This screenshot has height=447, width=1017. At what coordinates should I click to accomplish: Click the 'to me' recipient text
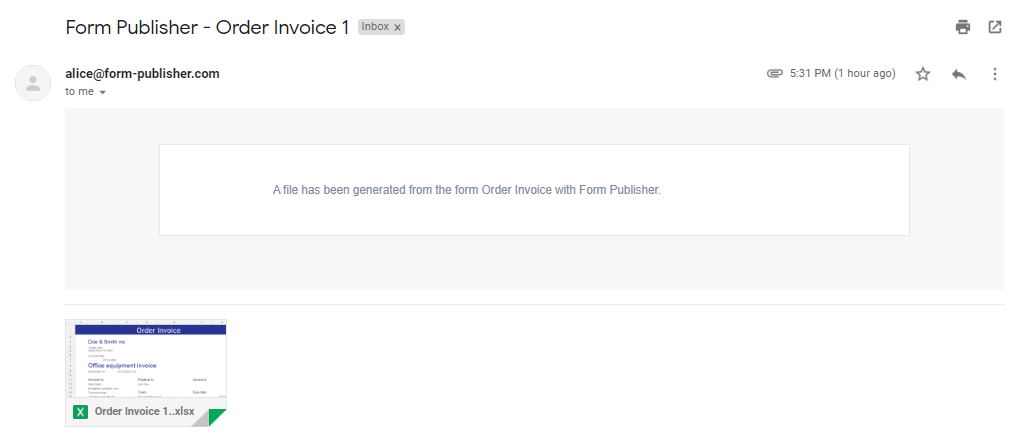pyautogui.click(x=80, y=91)
